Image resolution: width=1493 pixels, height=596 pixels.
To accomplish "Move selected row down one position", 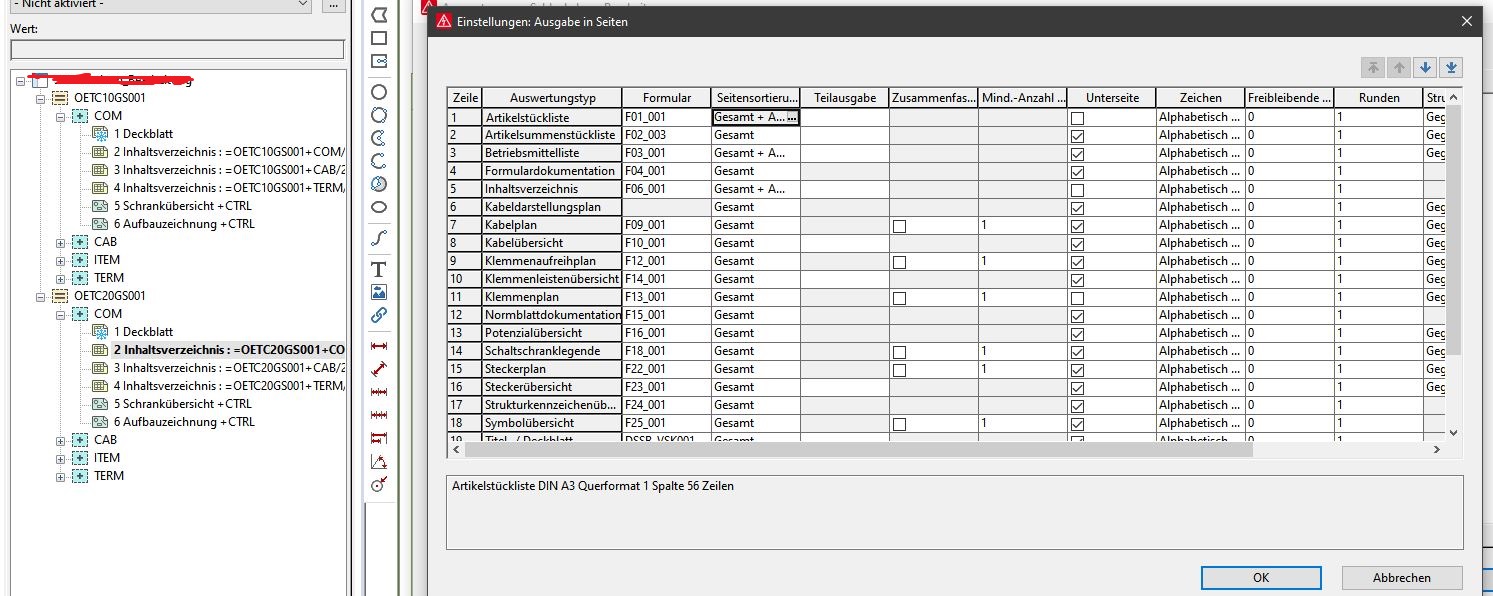I will click(1426, 68).
